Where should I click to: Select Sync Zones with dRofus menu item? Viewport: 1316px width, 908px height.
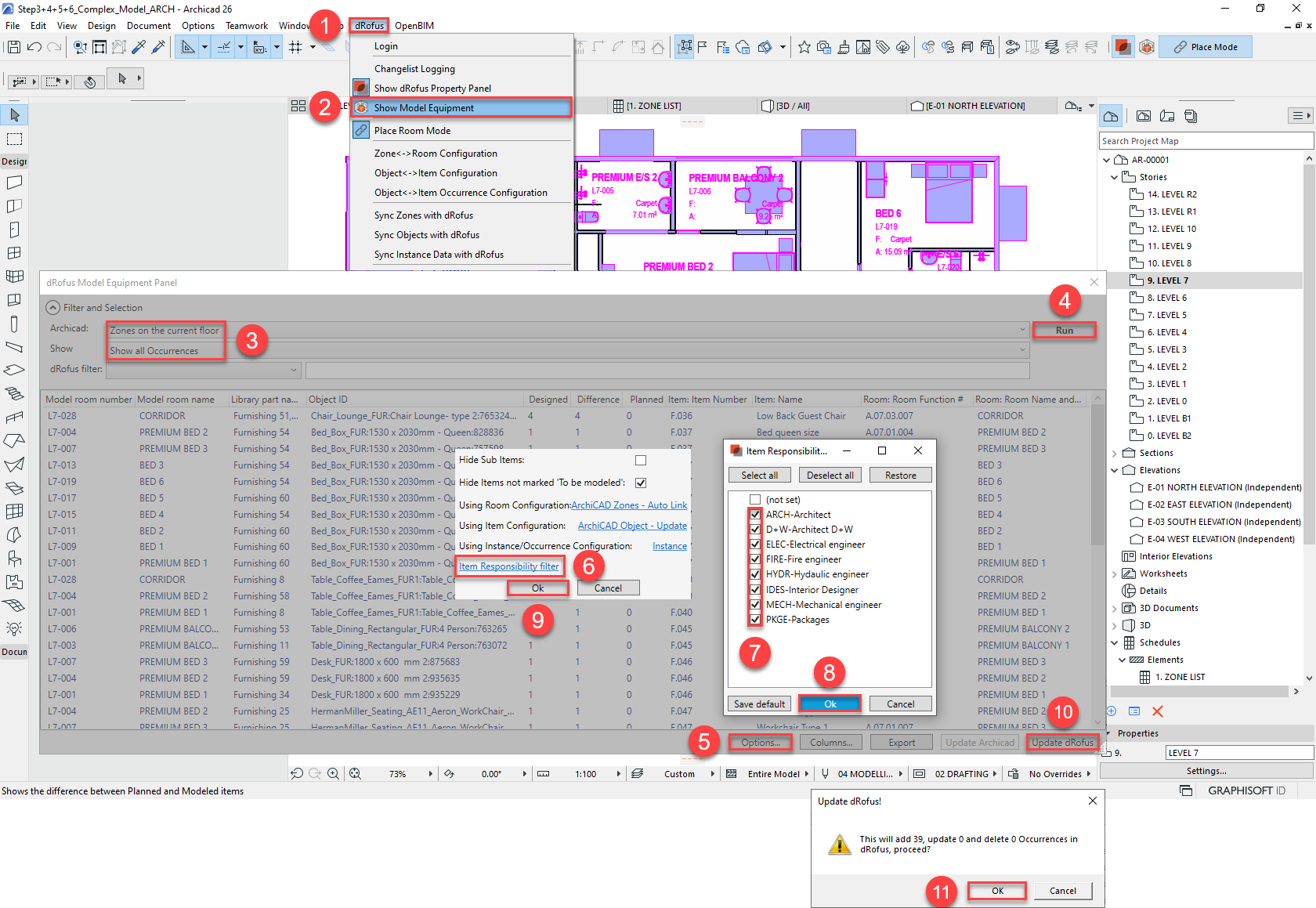point(424,215)
